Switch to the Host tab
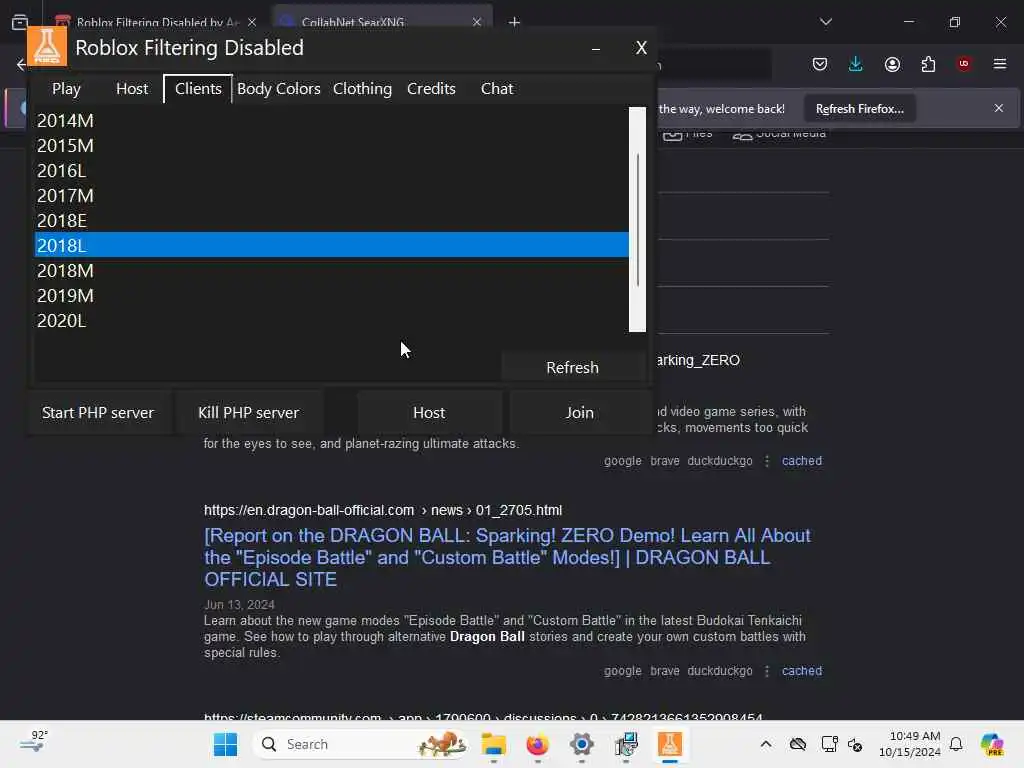1024x768 pixels. coord(132,88)
